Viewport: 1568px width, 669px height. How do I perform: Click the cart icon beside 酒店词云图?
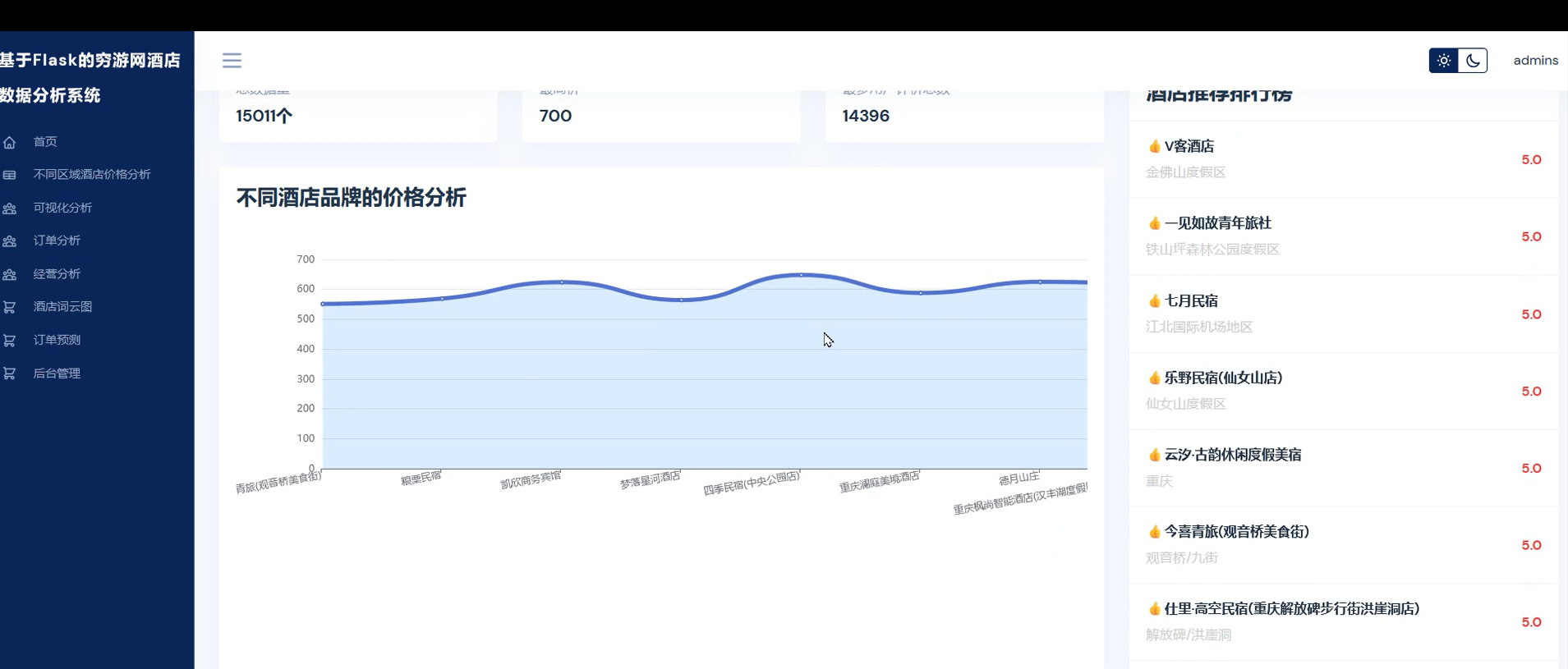[10, 307]
